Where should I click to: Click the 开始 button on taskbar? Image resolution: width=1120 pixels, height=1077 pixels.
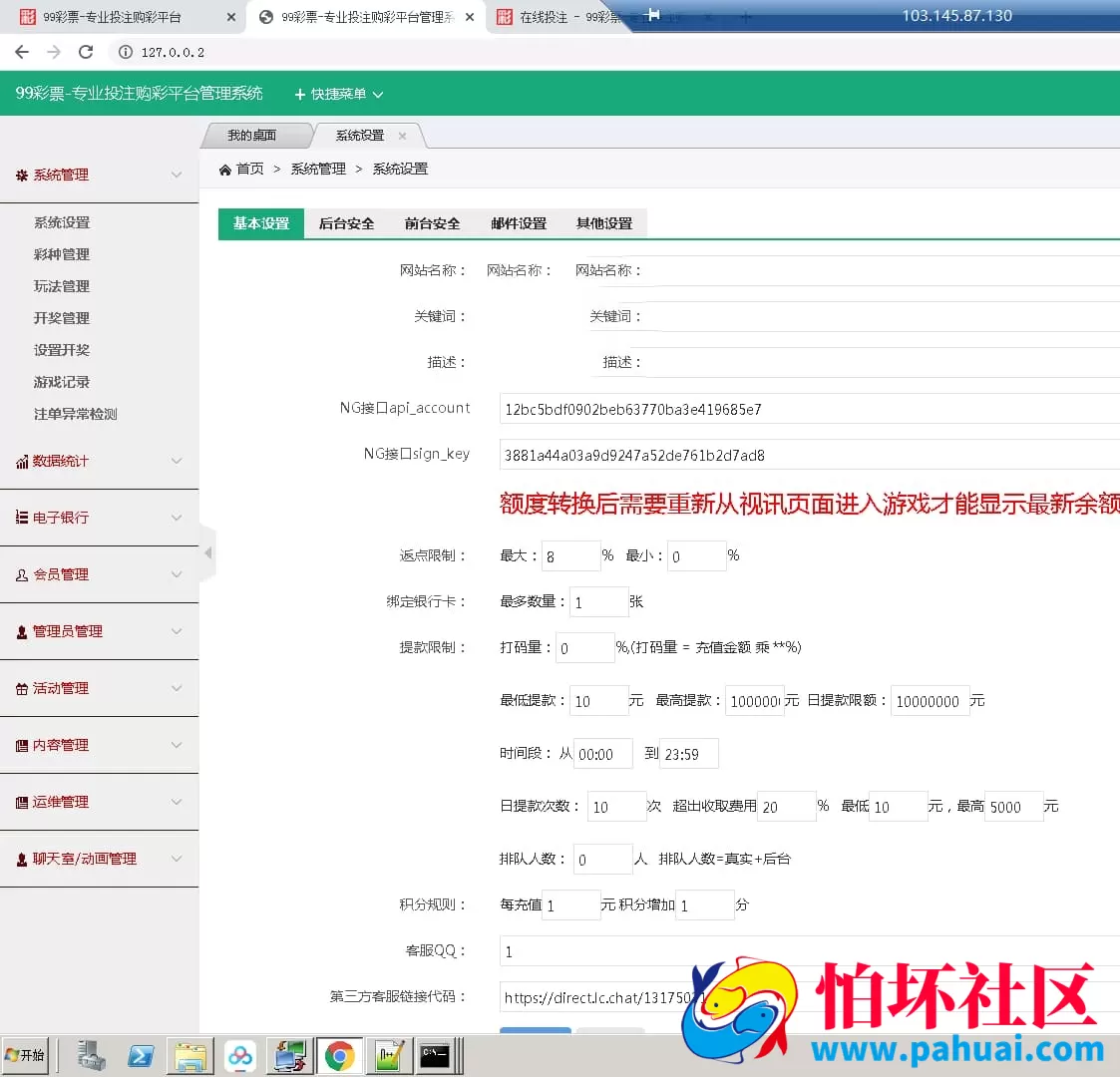(x=26, y=1055)
